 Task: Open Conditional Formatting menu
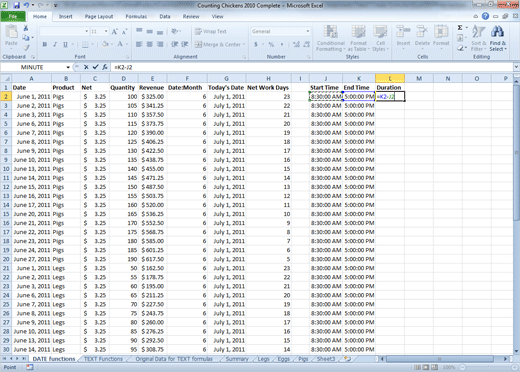coord(330,38)
